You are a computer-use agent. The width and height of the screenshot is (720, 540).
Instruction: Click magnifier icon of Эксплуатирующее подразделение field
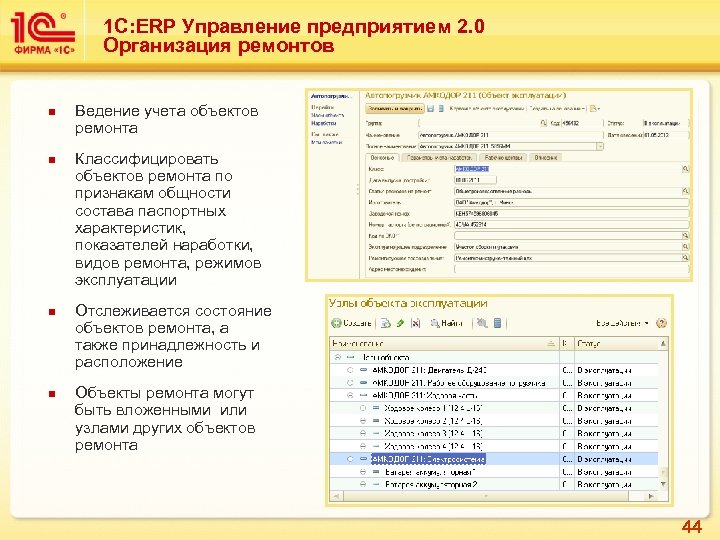click(x=685, y=247)
